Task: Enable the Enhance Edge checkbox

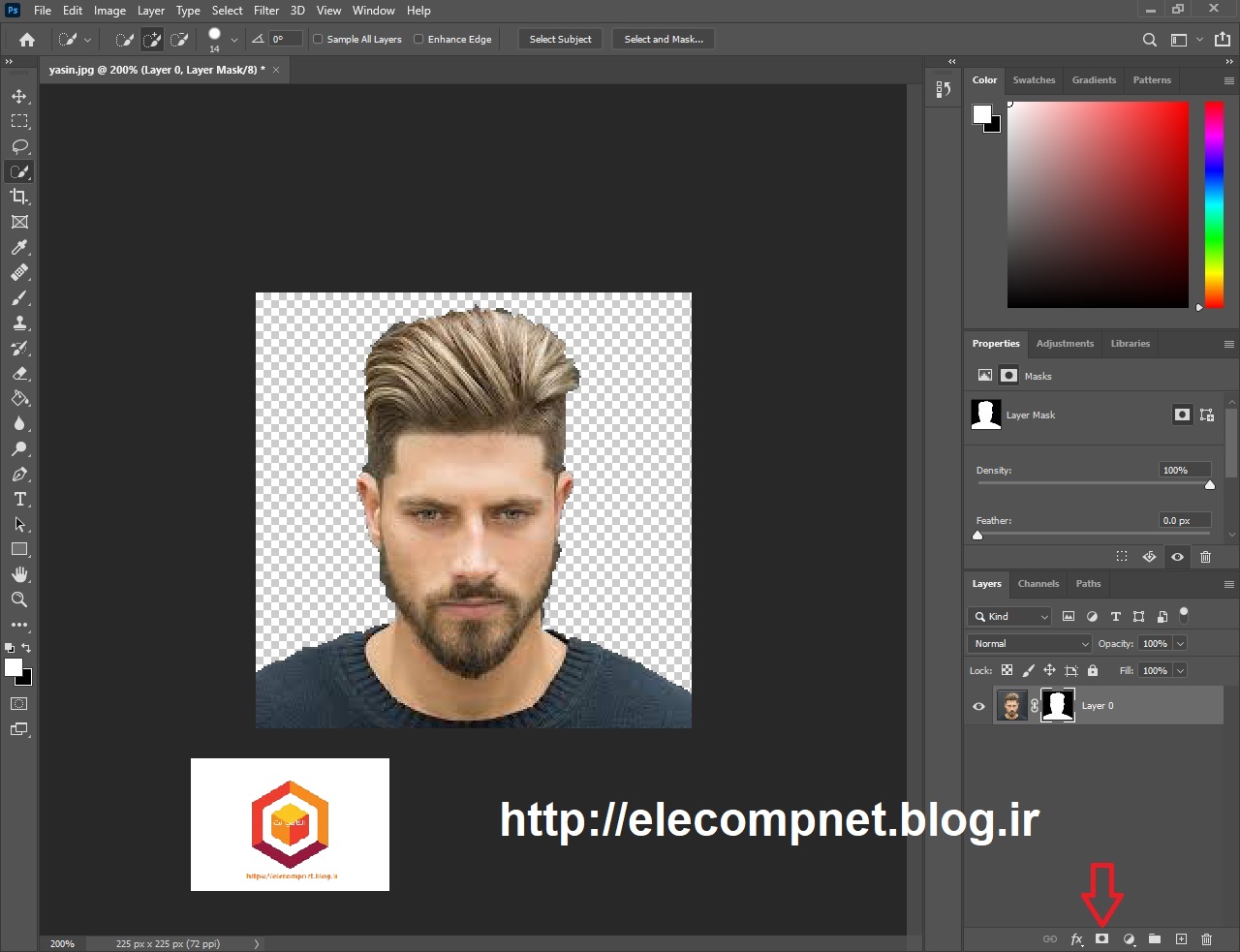Action: click(418, 40)
